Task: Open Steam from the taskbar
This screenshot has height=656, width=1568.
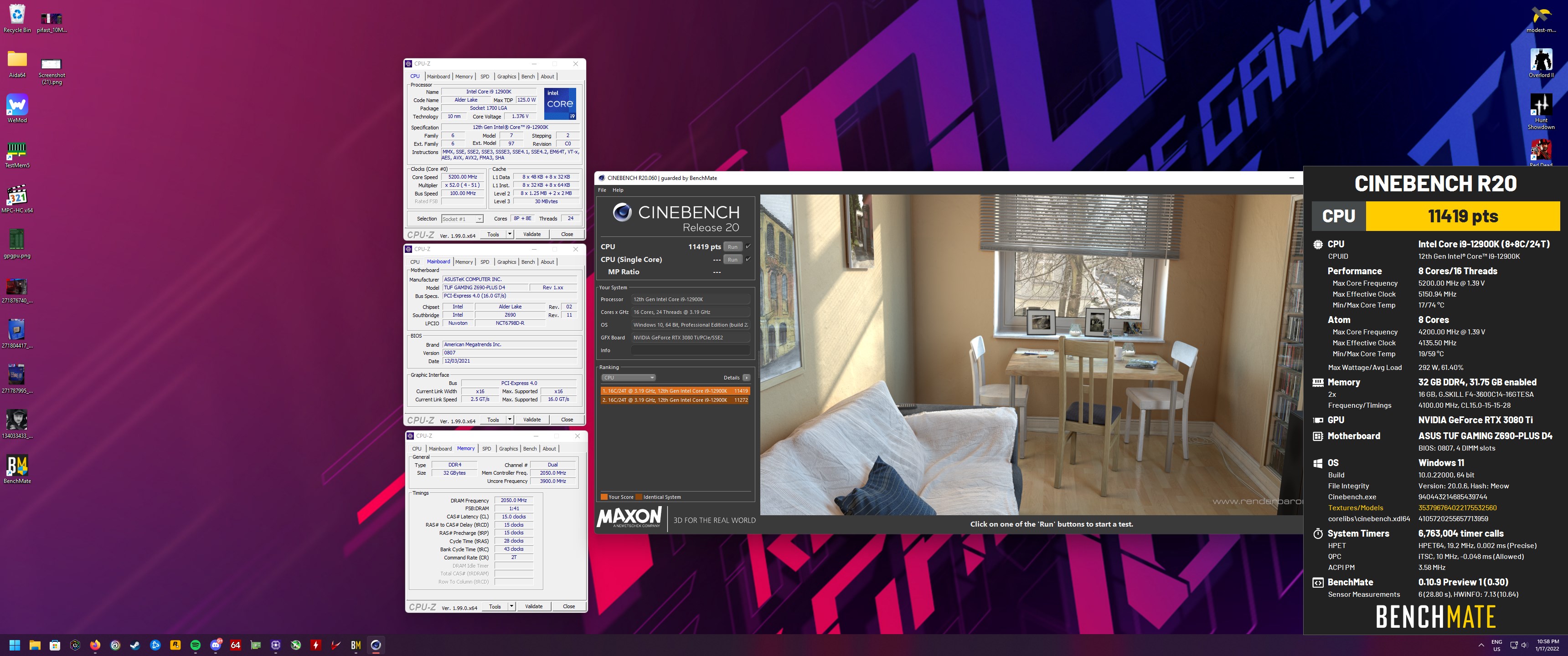Action: (135, 645)
